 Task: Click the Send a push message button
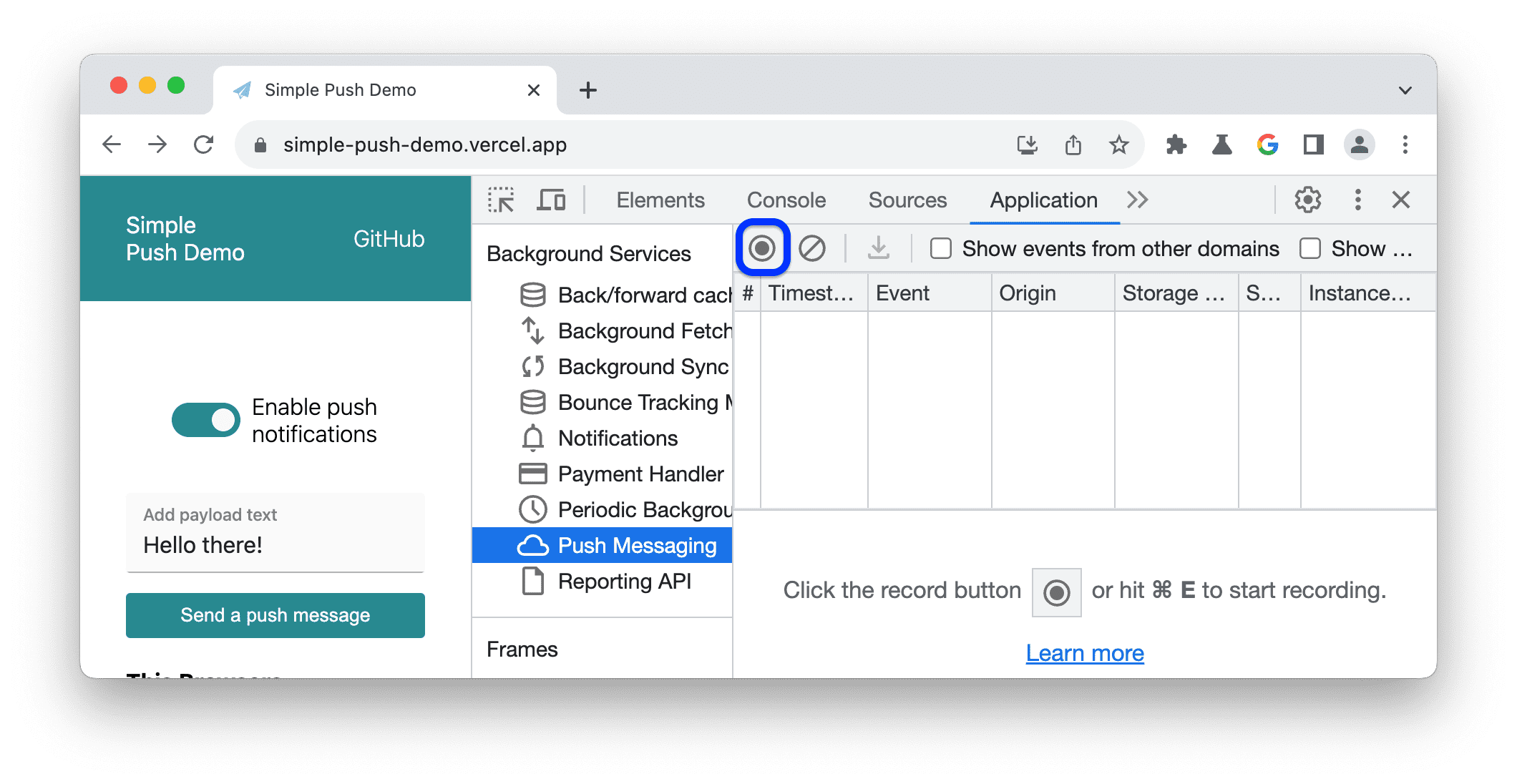(x=274, y=614)
